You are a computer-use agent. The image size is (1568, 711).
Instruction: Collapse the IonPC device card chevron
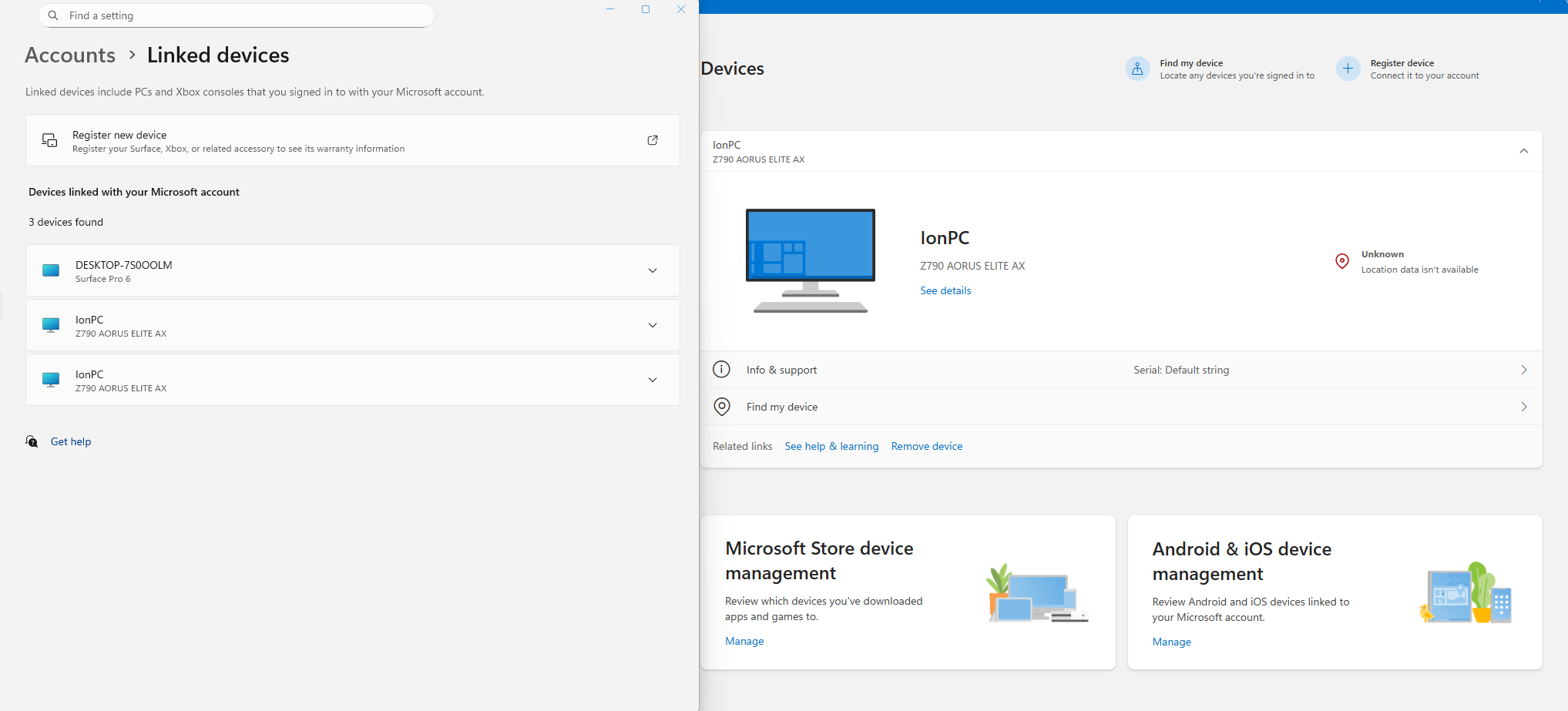click(1523, 151)
